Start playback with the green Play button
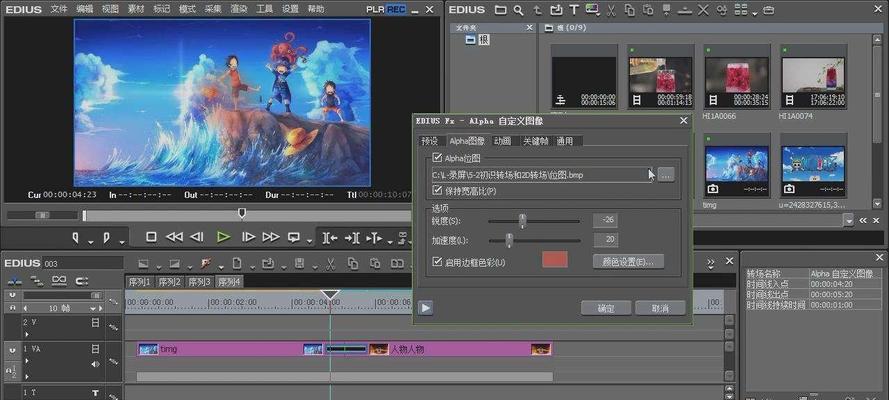This screenshot has height=400, width=889. (223, 237)
